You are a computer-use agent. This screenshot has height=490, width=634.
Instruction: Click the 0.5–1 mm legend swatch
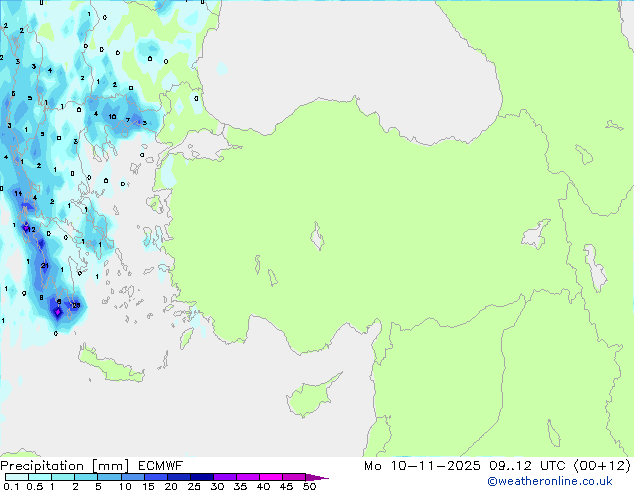pos(40,477)
